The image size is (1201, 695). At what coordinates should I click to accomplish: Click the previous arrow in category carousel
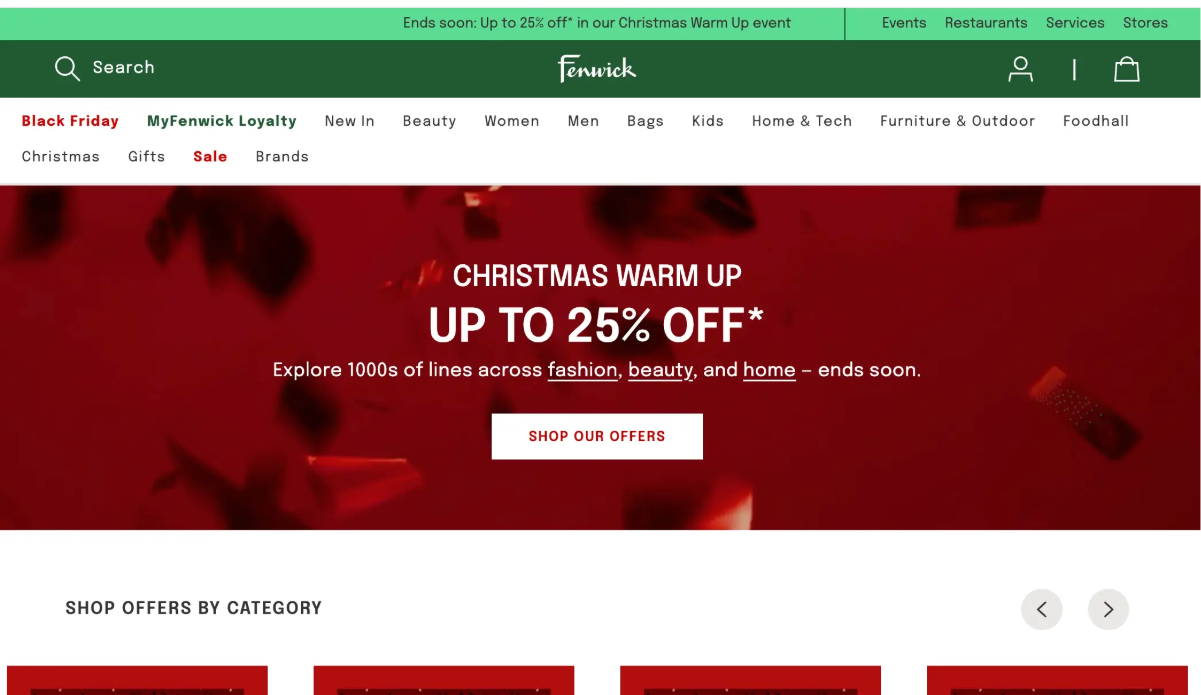[1042, 609]
